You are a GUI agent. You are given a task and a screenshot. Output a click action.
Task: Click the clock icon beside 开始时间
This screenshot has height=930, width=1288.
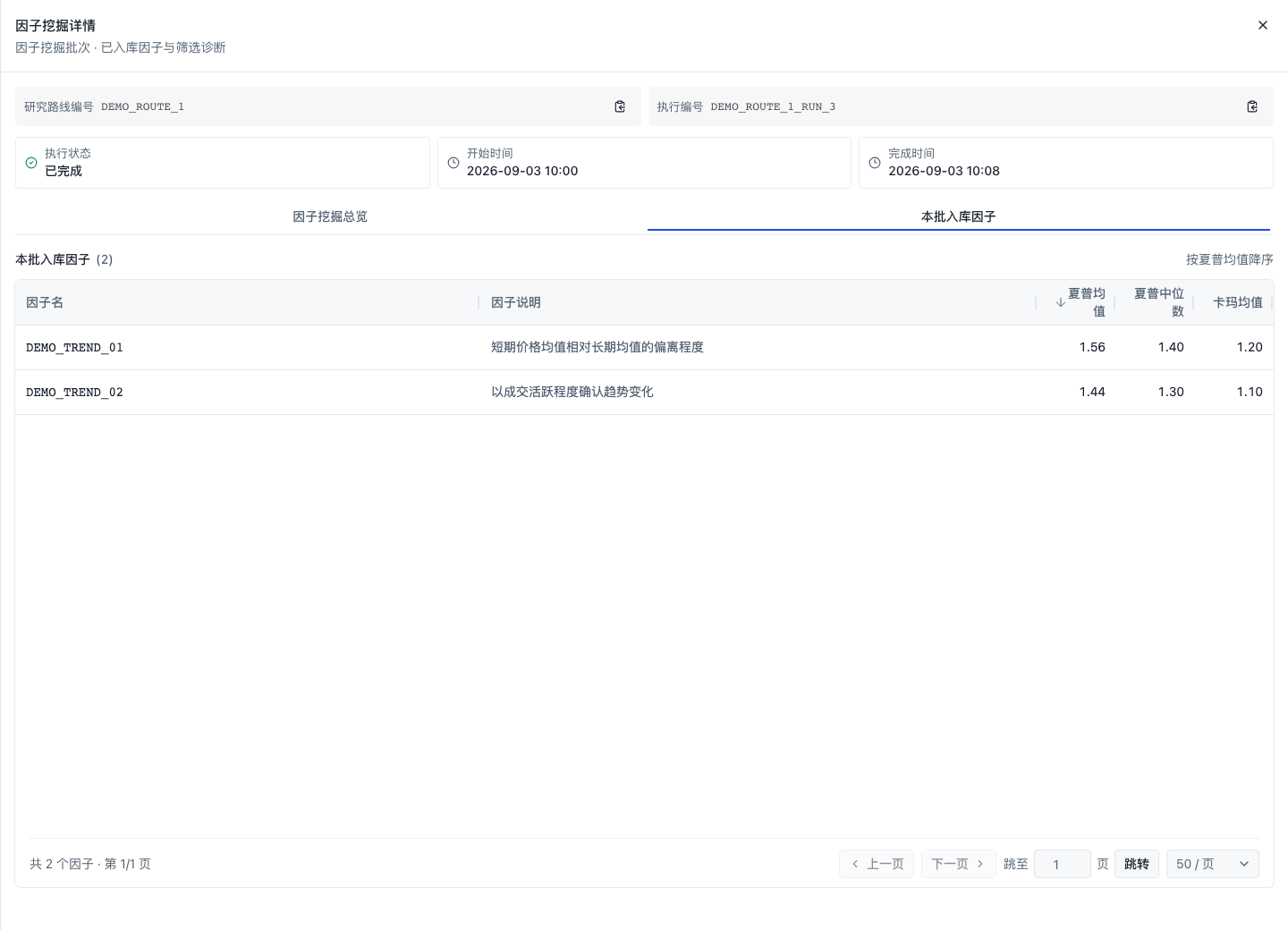pos(453,163)
